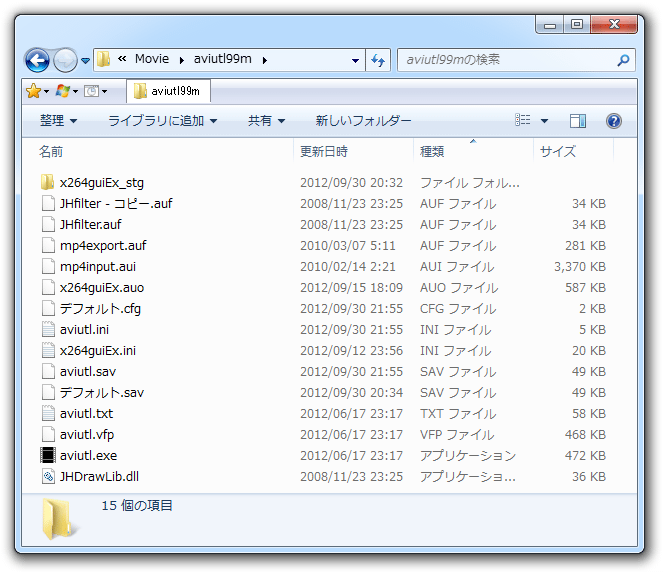The height and width of the screenshot is (572, 663).
Task: Expand the arrow after aviutl99m breadcrumb
Action: (x=265, y=60)
